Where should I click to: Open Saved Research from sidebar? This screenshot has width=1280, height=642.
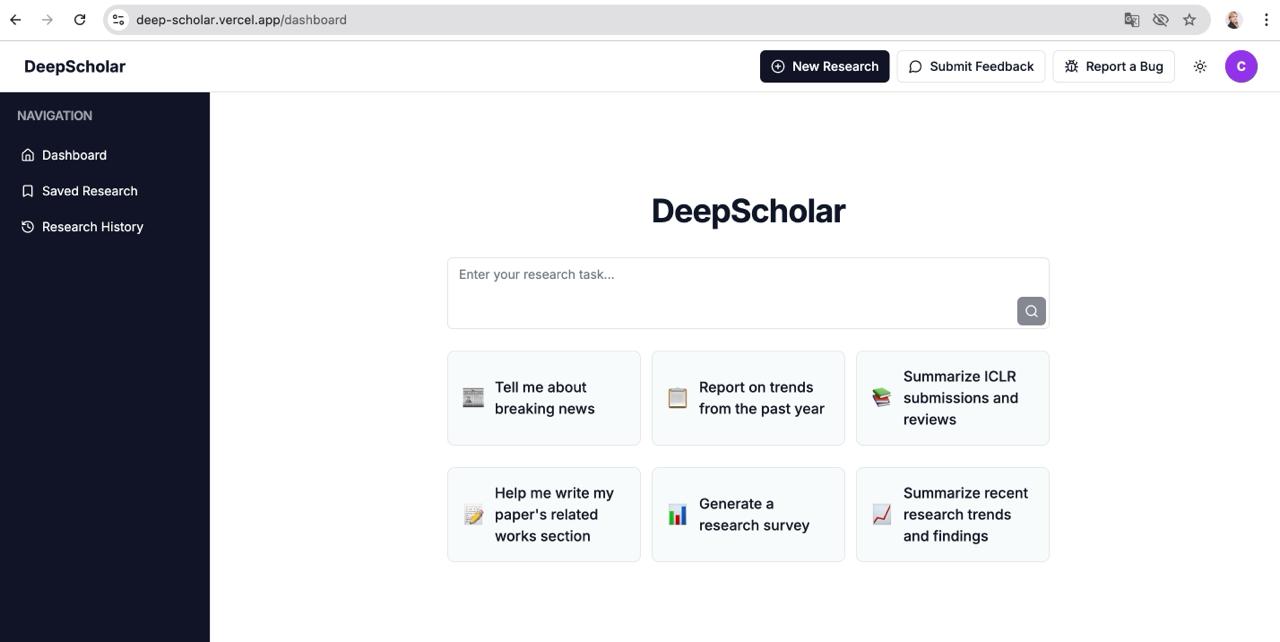[89, 191]
